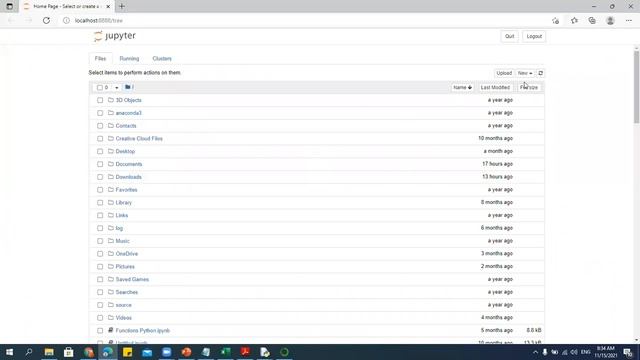
Task: Open a new browser tab
Action: point(122,7)
